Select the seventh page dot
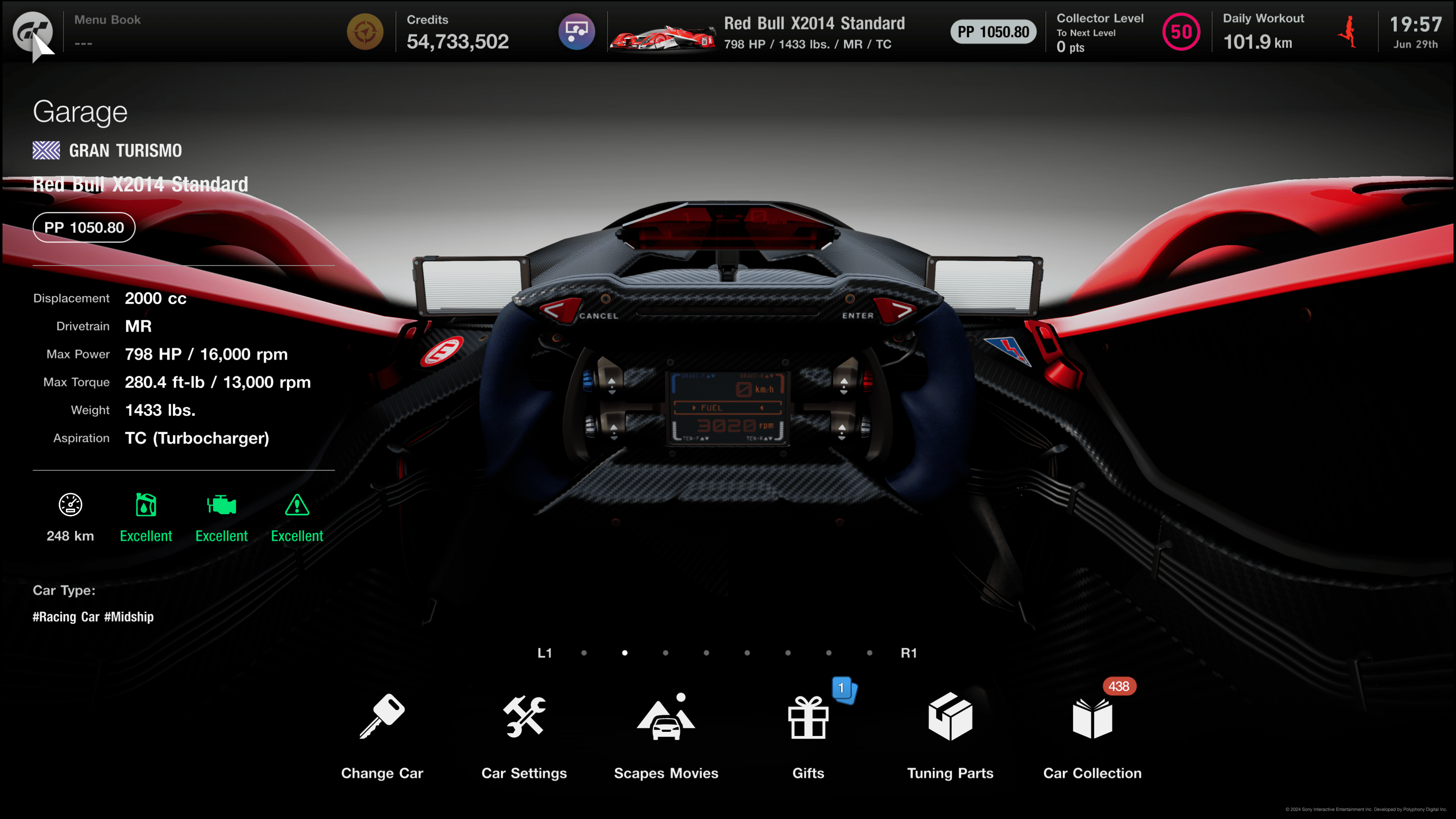Viewport: 1456px width, 819px height. (x=828, y=653)
